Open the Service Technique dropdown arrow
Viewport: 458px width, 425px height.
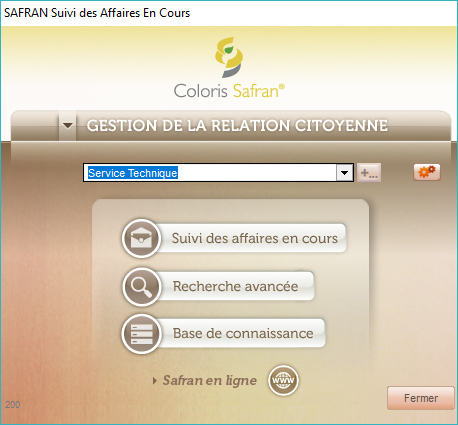click(345, 173)
